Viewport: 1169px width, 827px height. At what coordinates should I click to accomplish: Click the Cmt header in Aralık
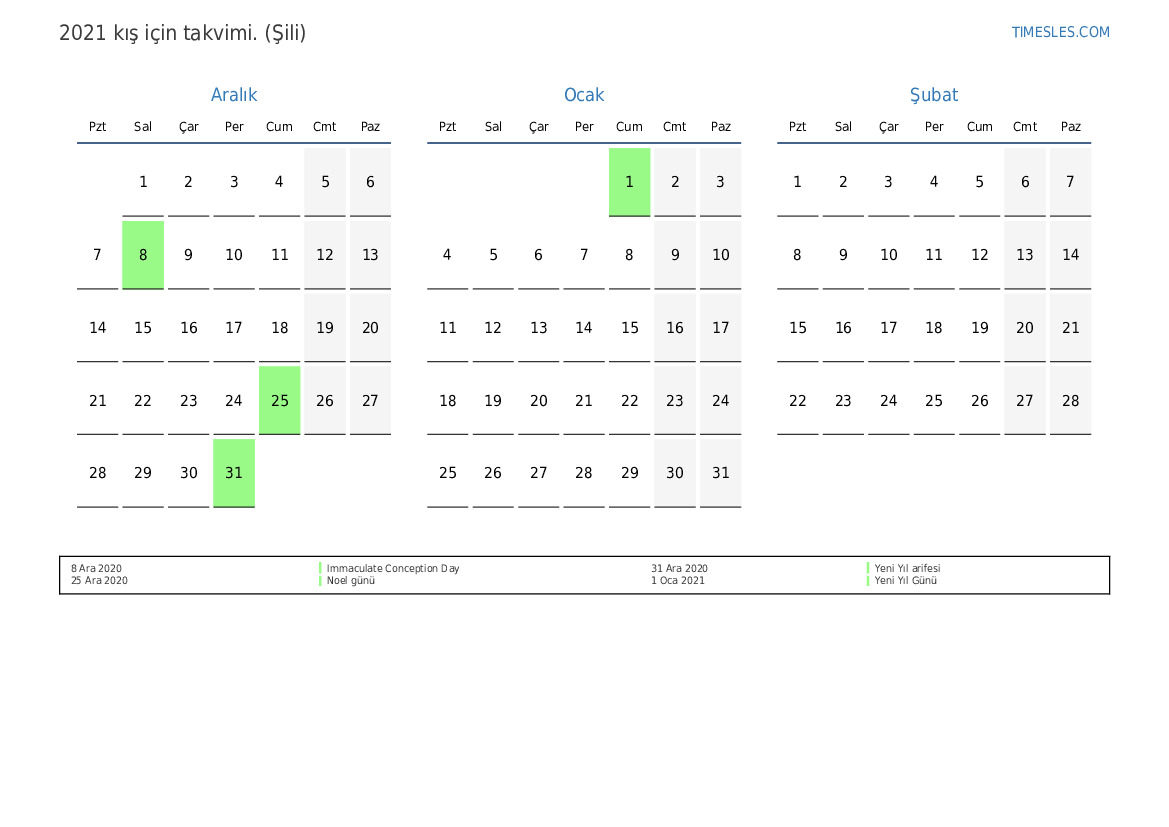coord(325,127)
